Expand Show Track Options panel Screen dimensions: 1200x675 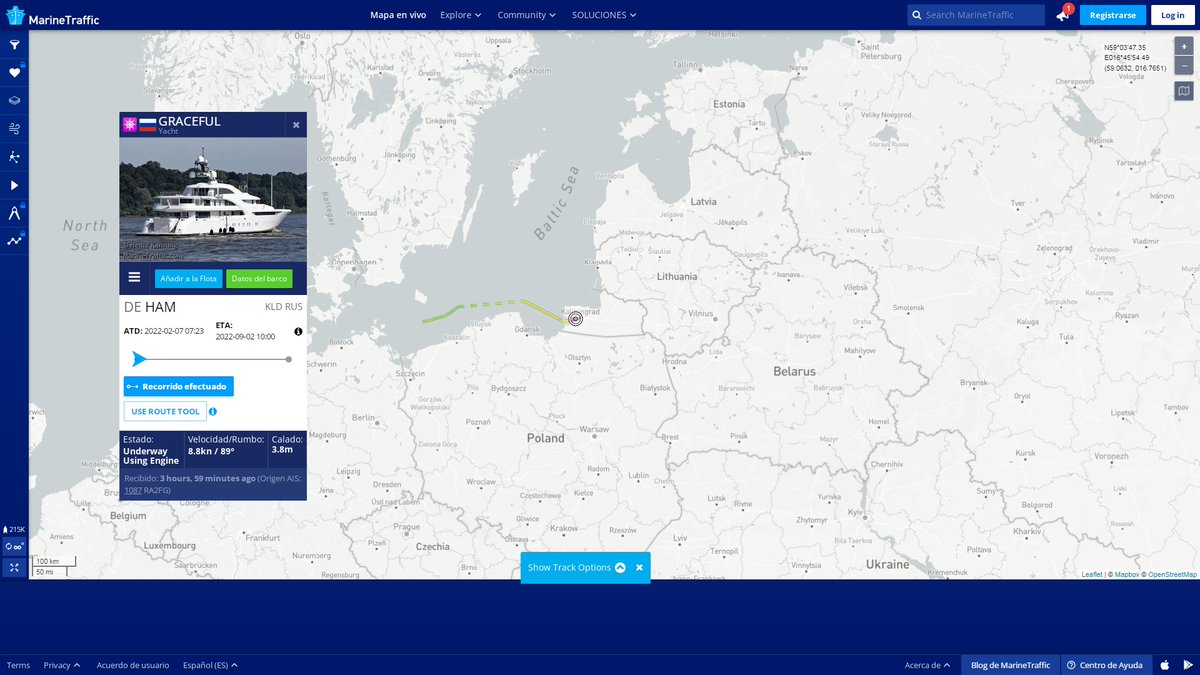[x=576, y=567]
